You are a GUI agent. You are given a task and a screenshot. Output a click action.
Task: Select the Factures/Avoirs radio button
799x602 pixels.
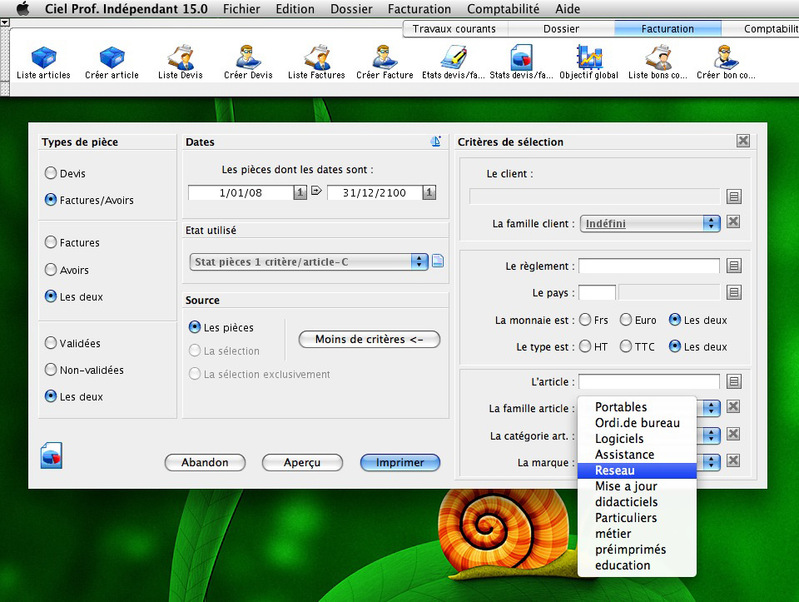(x=50, y=200)
